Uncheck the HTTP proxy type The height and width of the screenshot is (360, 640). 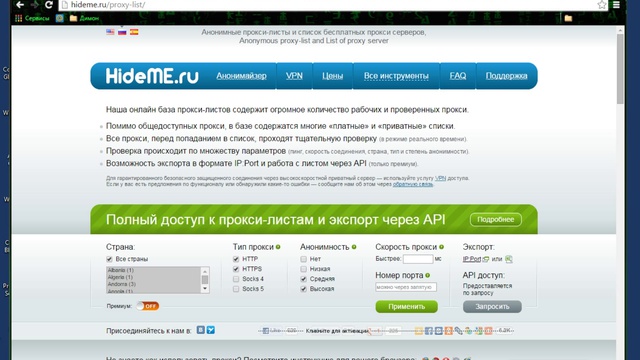pos(236,259)
